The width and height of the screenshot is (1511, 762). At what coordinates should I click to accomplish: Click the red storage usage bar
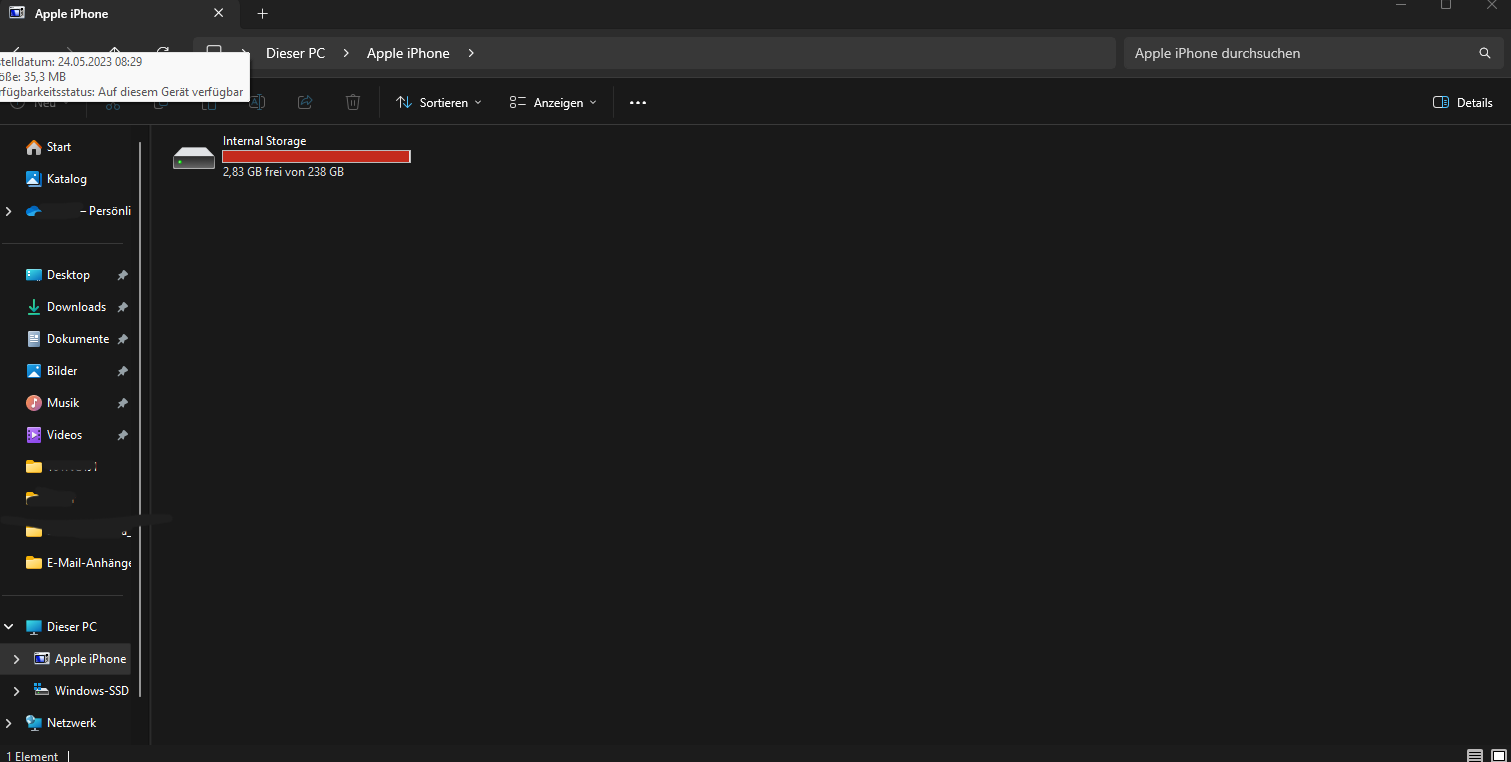tap(316, 157)
